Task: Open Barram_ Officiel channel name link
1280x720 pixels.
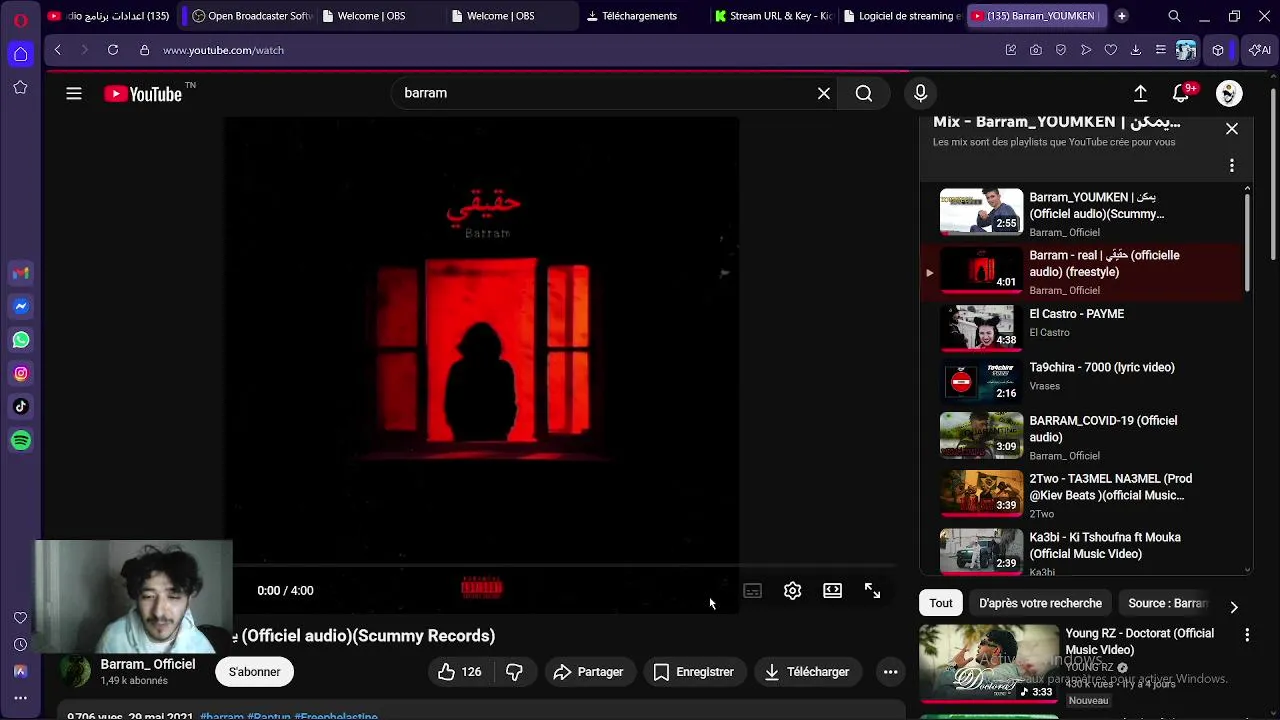Action: (147, 664)
